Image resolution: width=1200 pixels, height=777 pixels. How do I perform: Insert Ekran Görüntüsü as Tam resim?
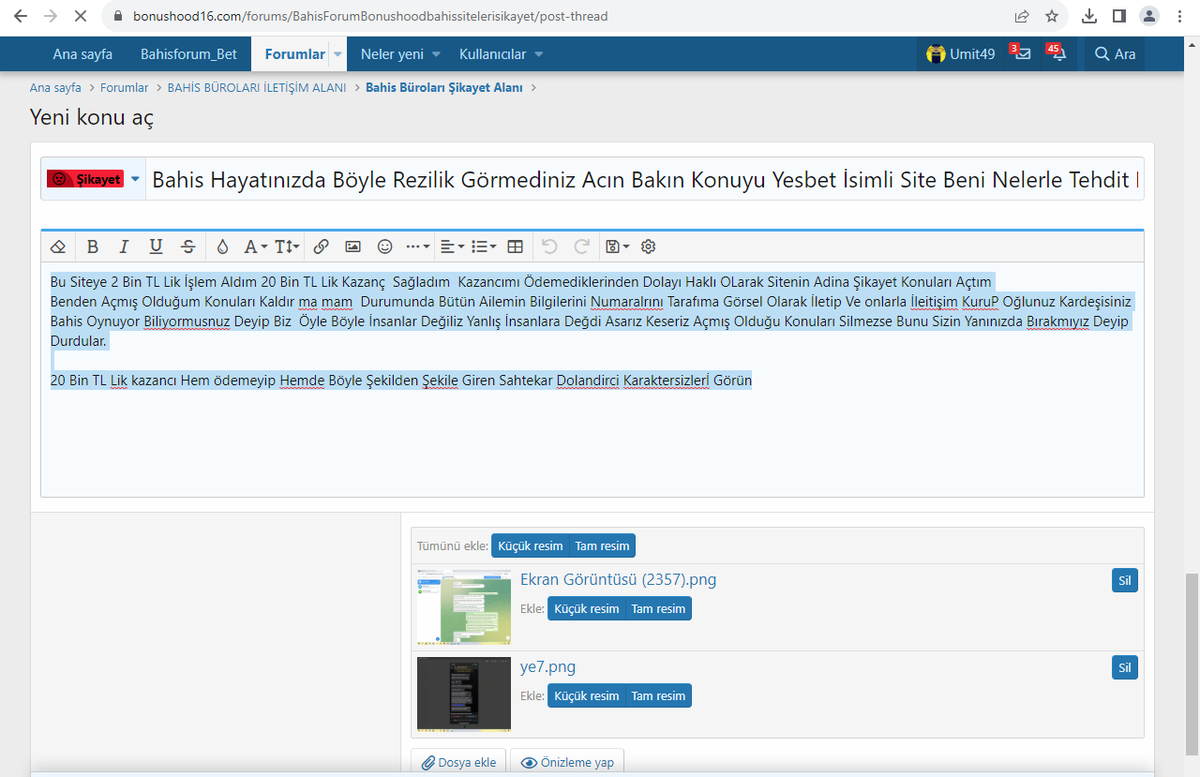point(658,609)
